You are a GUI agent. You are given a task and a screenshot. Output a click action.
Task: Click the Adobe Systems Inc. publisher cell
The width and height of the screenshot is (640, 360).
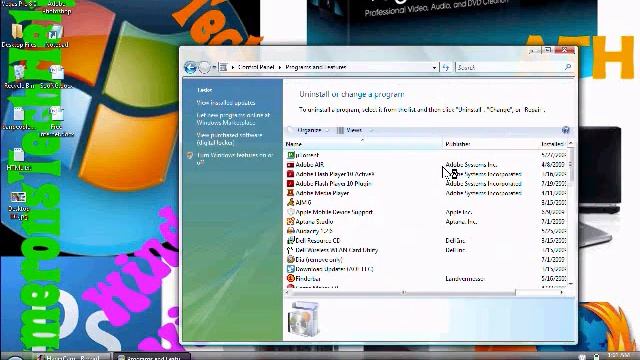471,164
